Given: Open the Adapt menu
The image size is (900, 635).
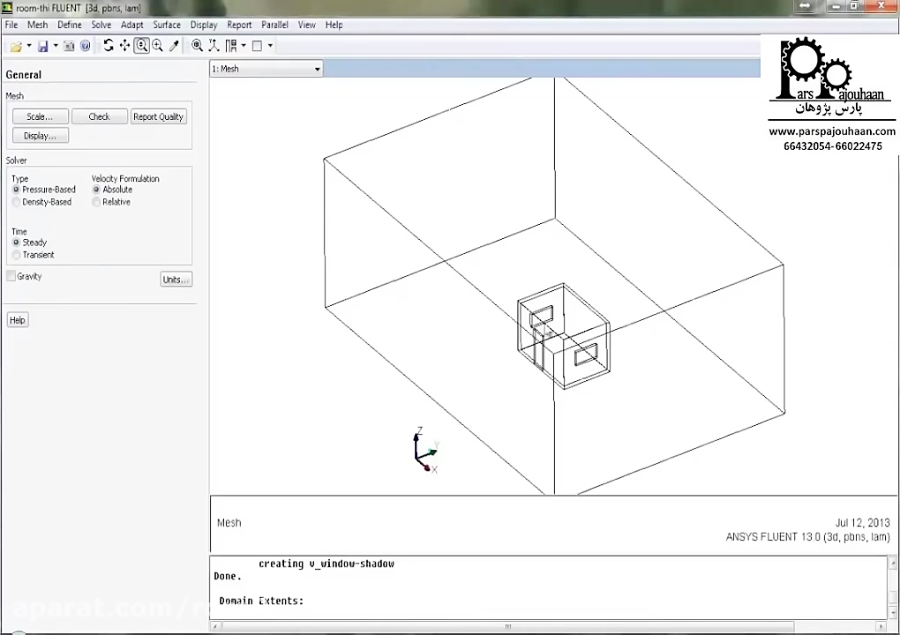Looking at the screenshot, I should (x=132, y=25).
